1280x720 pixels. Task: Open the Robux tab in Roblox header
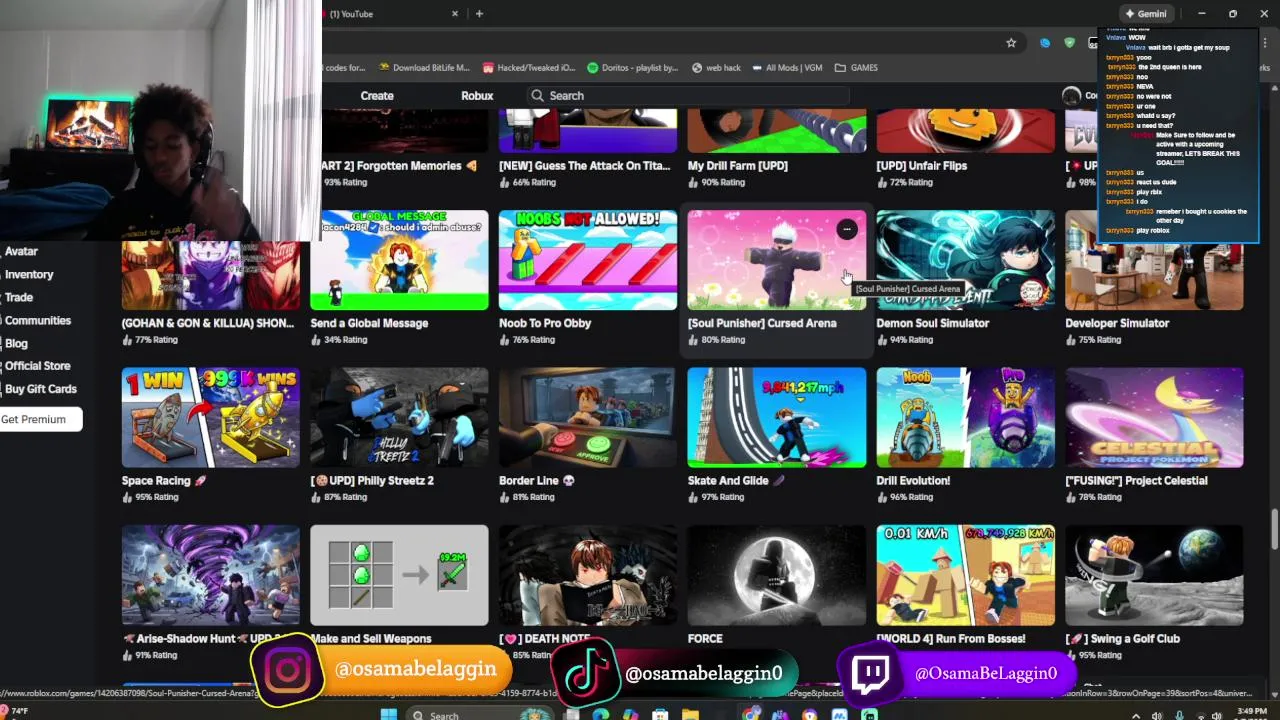tap(477, 96)
